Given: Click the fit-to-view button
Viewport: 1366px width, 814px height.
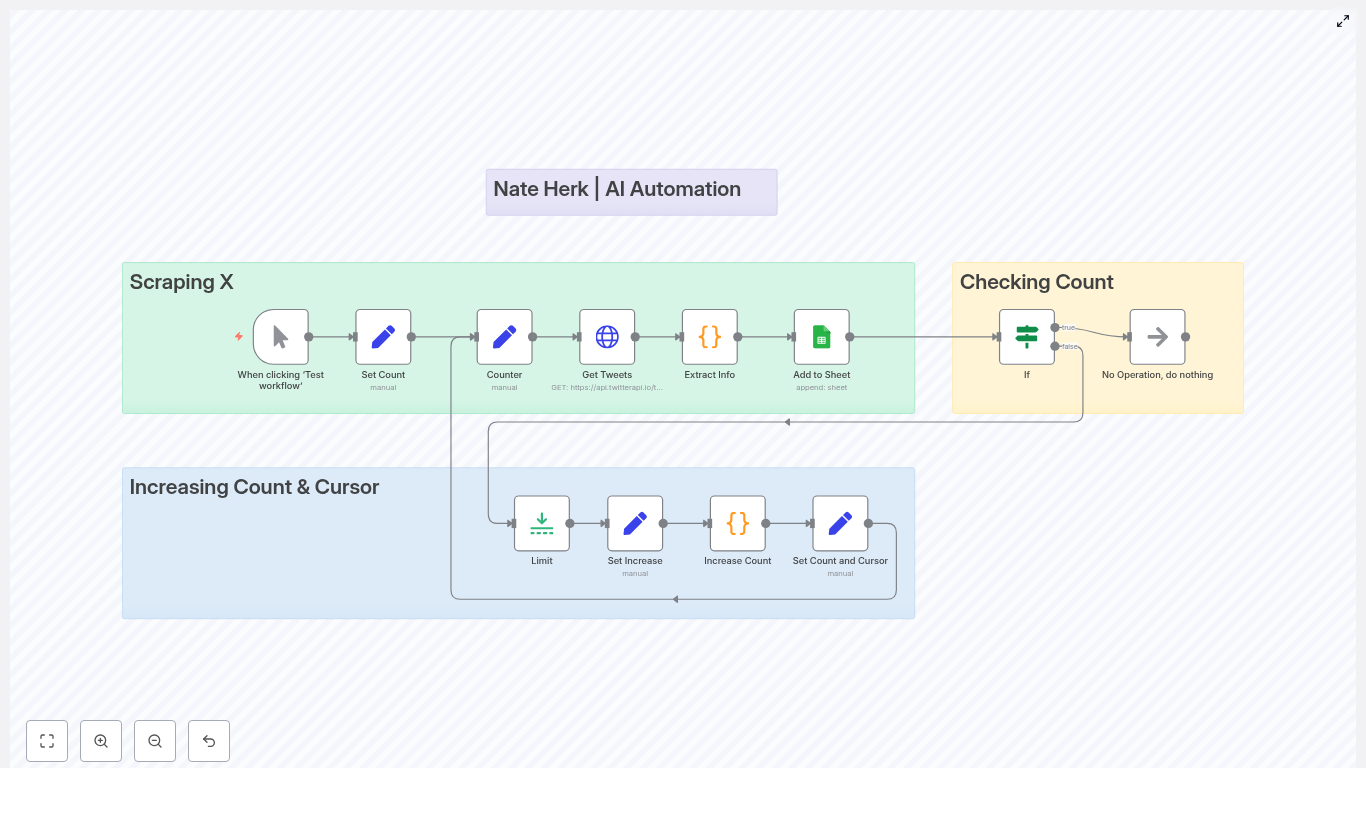Looking at the screenshot, I should click(47, 741).
